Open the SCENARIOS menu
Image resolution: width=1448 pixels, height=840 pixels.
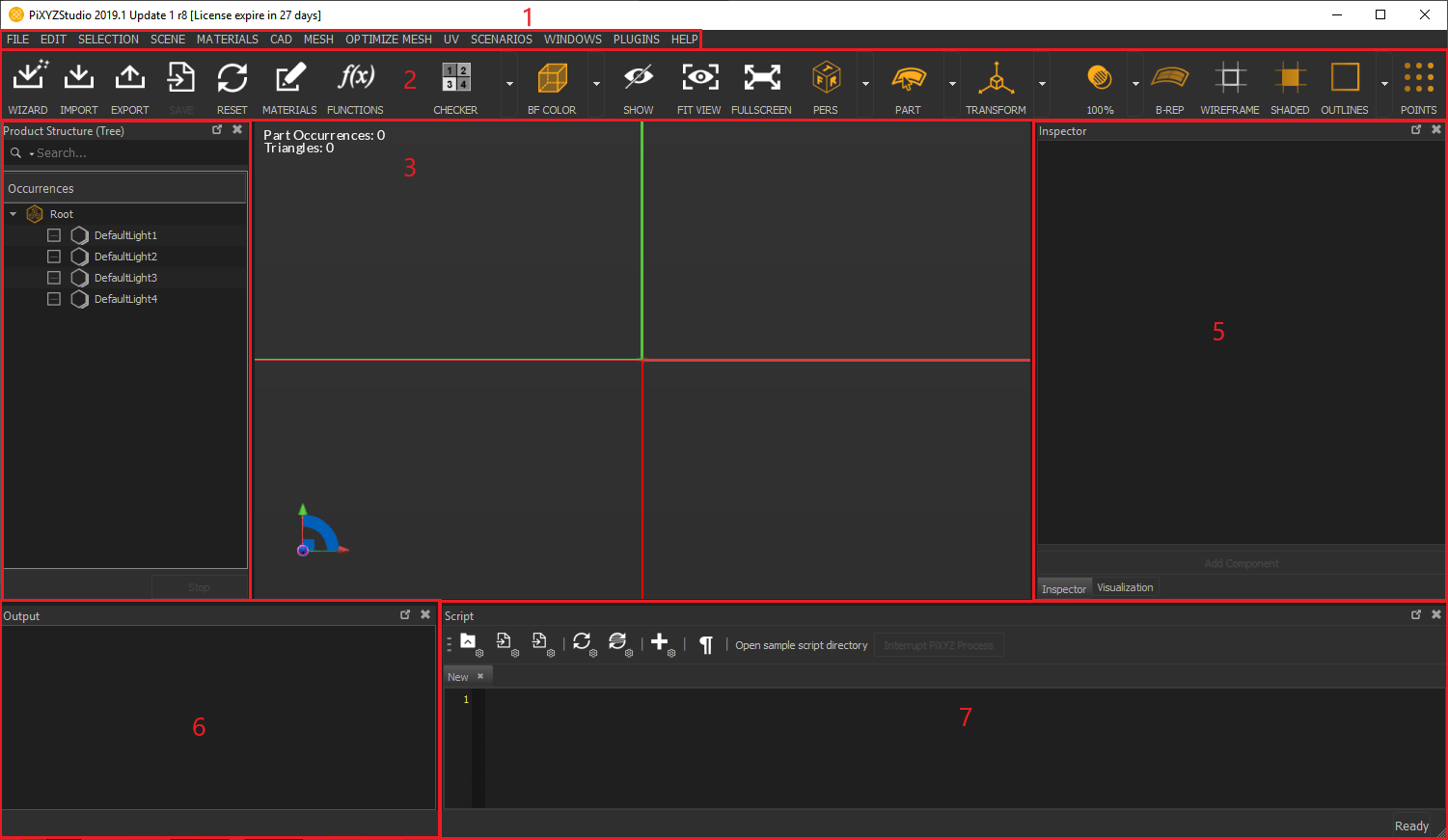click(501, 40)
